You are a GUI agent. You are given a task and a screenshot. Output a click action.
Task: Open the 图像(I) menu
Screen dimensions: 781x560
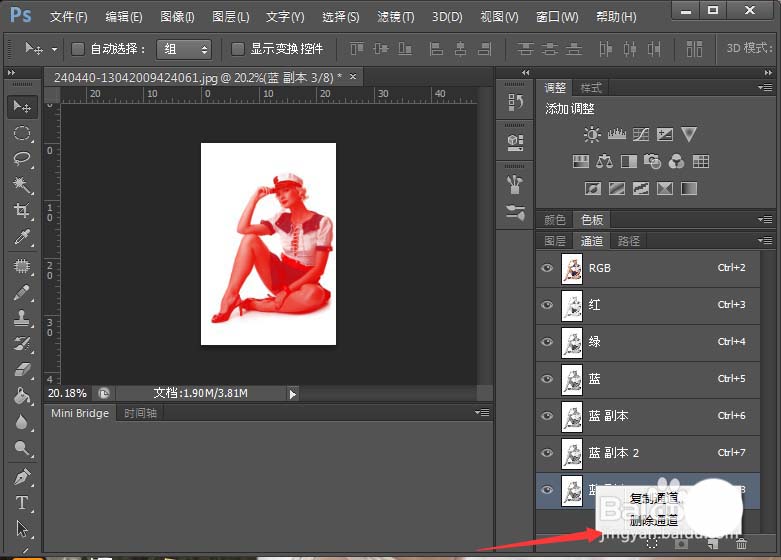(x=177, y=17)
